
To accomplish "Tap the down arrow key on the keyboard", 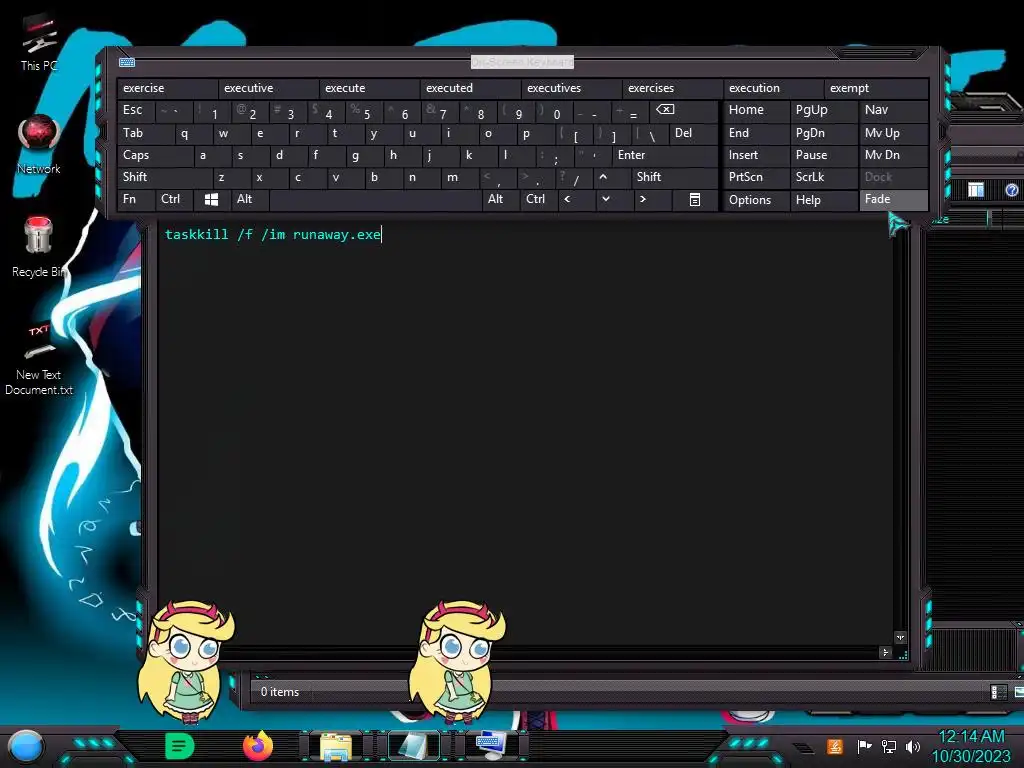I will (605, 199).
